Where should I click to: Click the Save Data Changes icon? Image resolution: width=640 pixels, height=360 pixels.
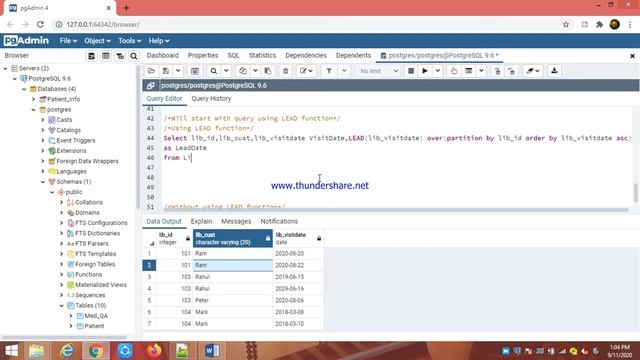coord(195,71)
